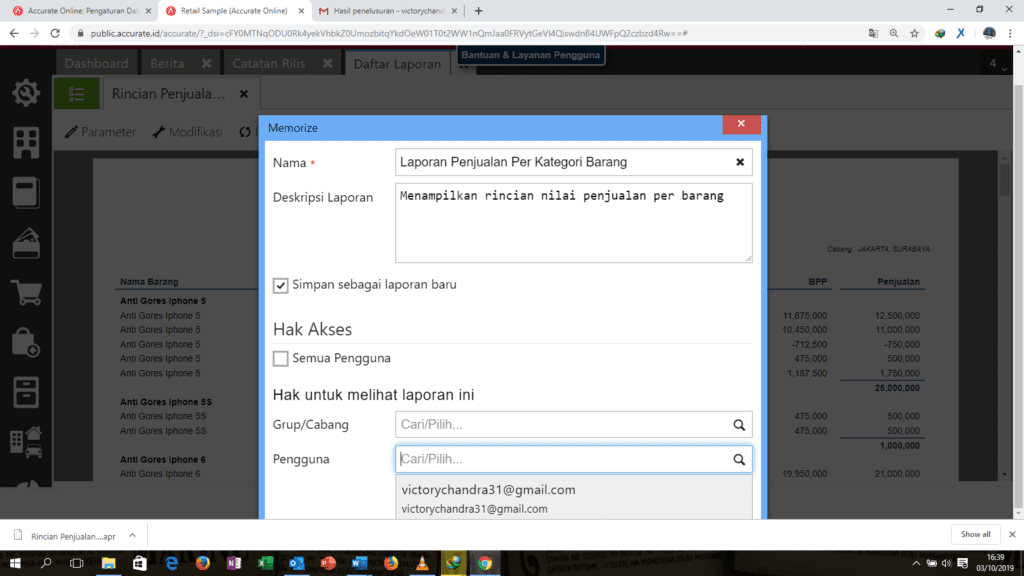Switch to the Berita tab
This screenshot has width=1024, height=576.
point(167,63)
